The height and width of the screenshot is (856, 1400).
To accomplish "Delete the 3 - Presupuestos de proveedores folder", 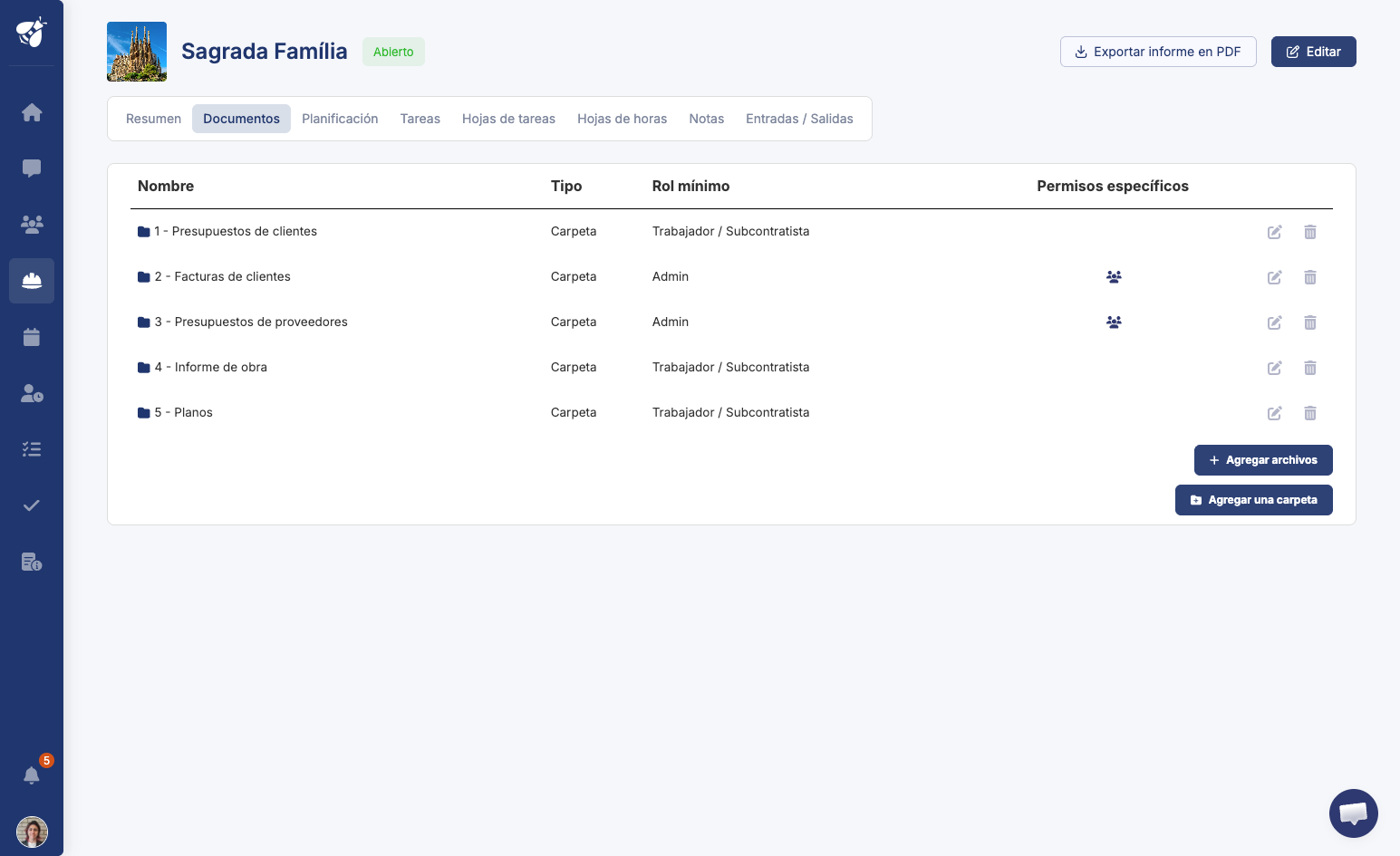I will click(x=1310, y=322).
